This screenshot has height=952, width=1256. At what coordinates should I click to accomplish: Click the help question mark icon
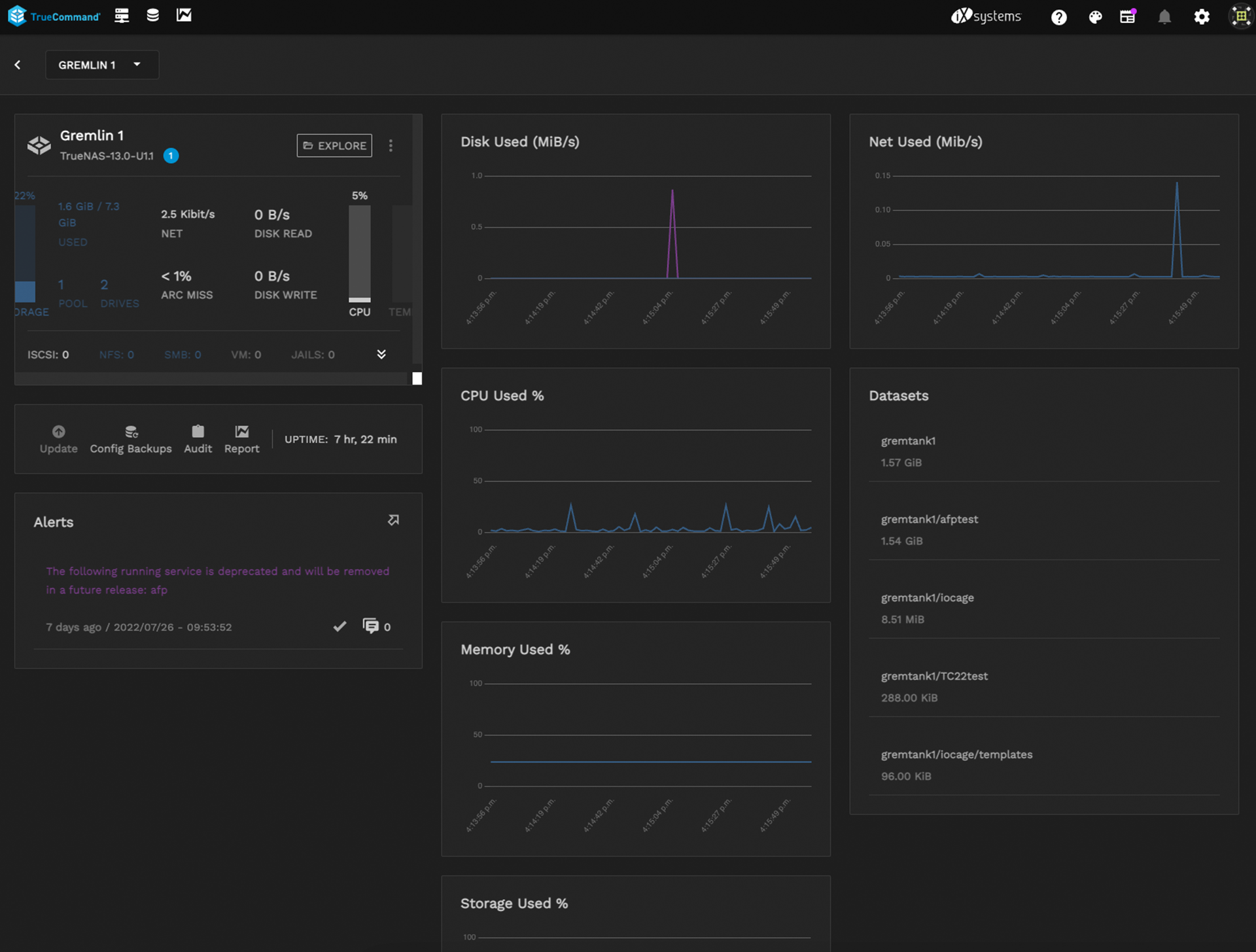[x=1058, y=17]
